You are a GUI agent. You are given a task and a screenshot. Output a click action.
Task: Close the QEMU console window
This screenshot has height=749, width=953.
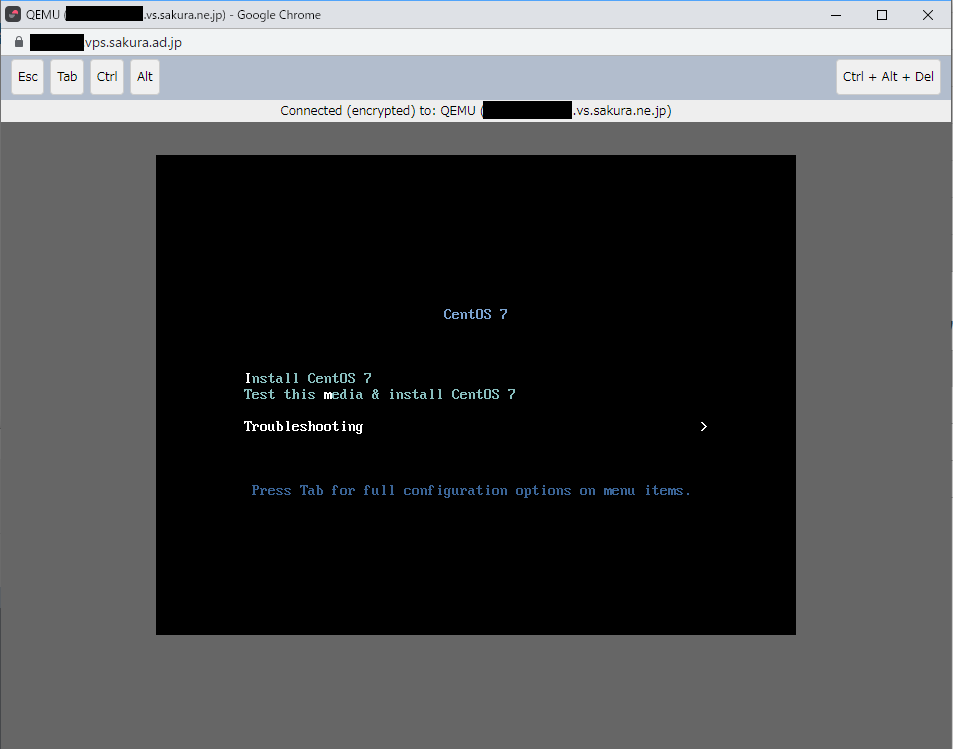[927, 15]
